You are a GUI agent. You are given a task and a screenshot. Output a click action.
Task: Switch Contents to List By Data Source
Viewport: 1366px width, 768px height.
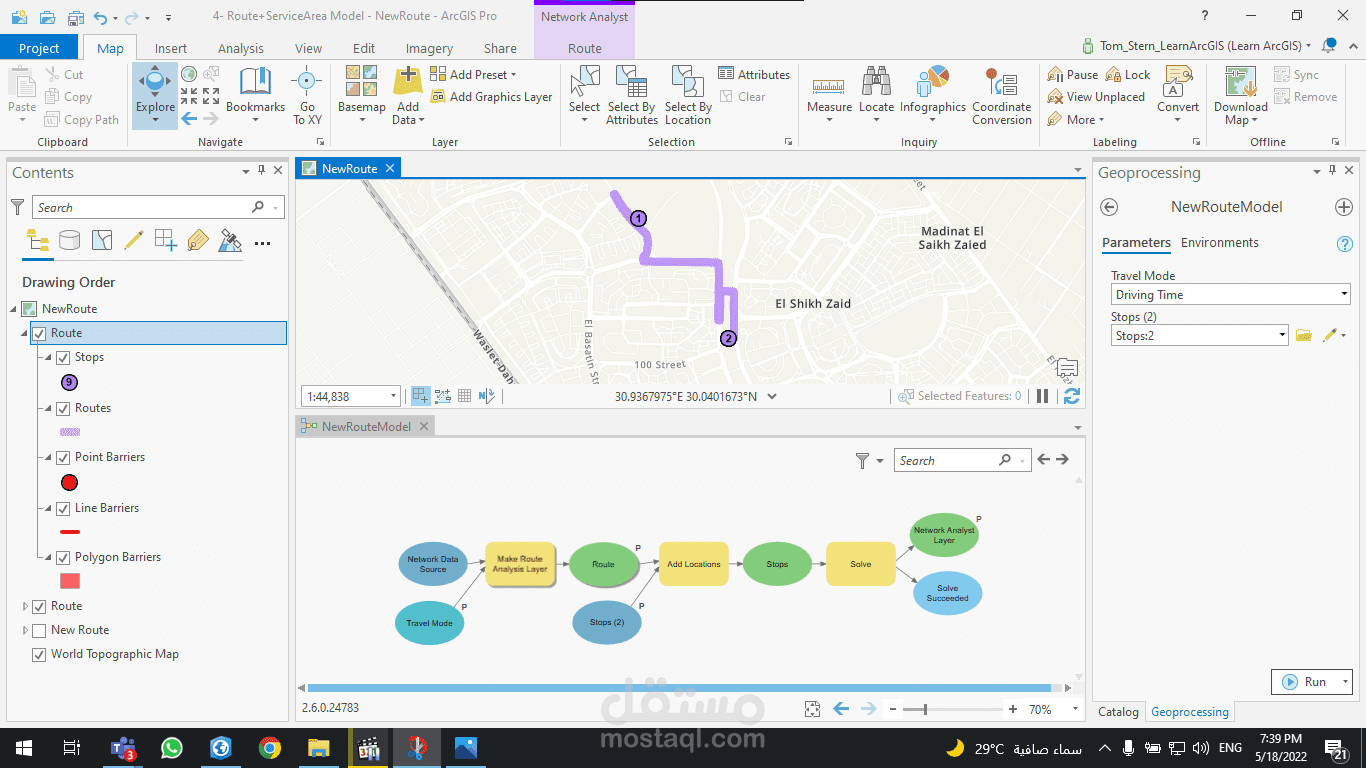(69, 240)
